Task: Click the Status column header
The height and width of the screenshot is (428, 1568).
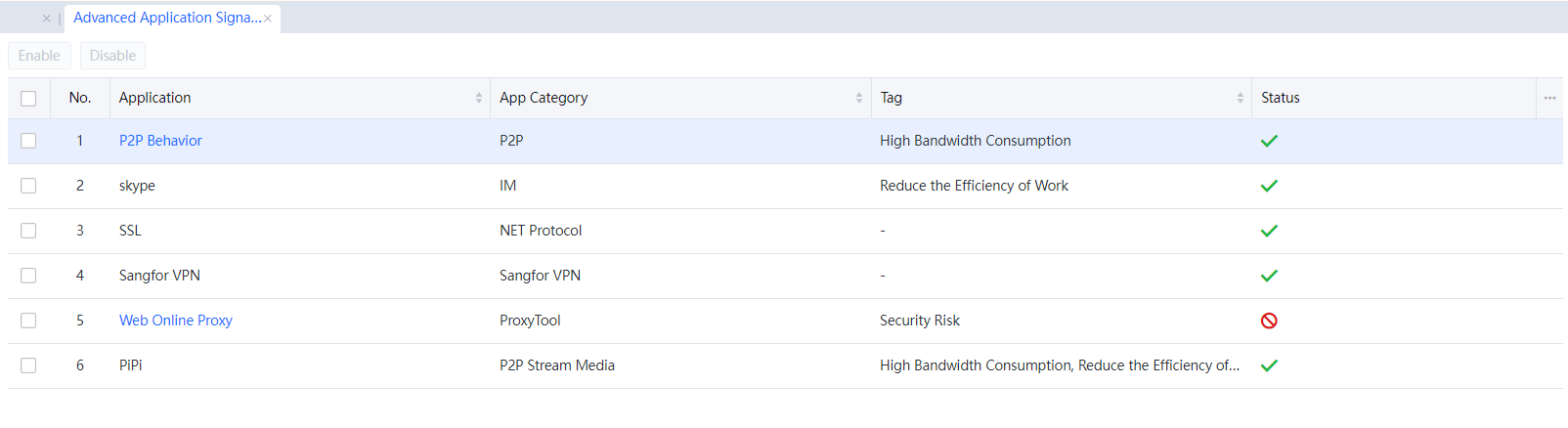Action: [1280, 98]
